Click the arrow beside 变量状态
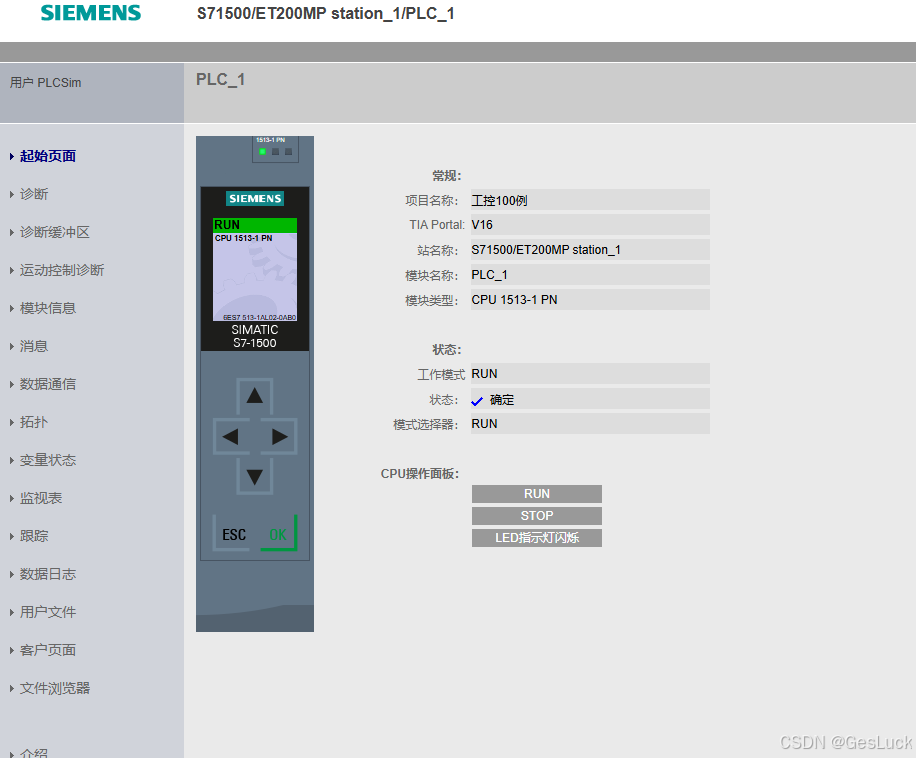916x758 pixels. point(12,460)
